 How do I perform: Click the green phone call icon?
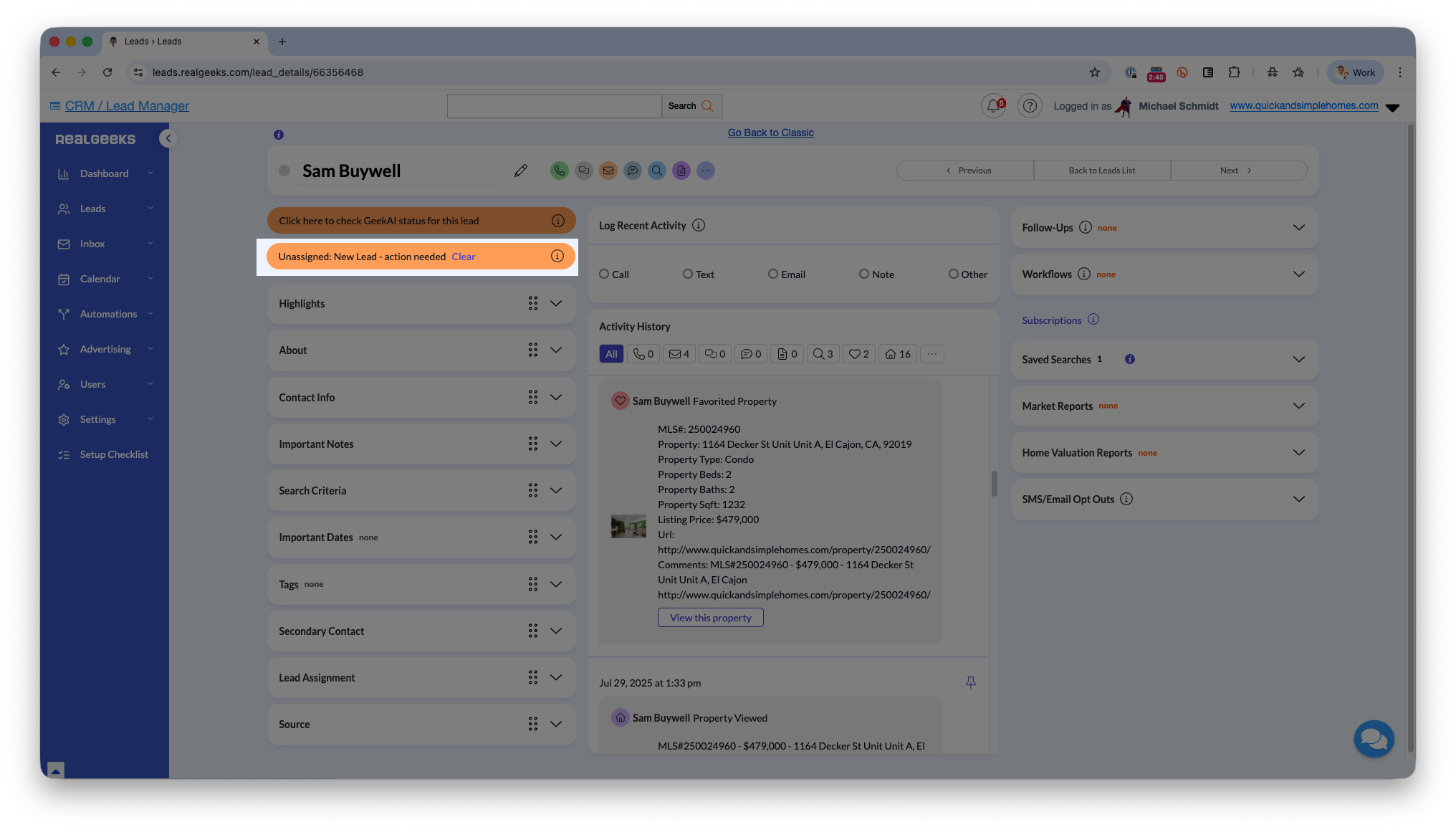coord(559,171)
